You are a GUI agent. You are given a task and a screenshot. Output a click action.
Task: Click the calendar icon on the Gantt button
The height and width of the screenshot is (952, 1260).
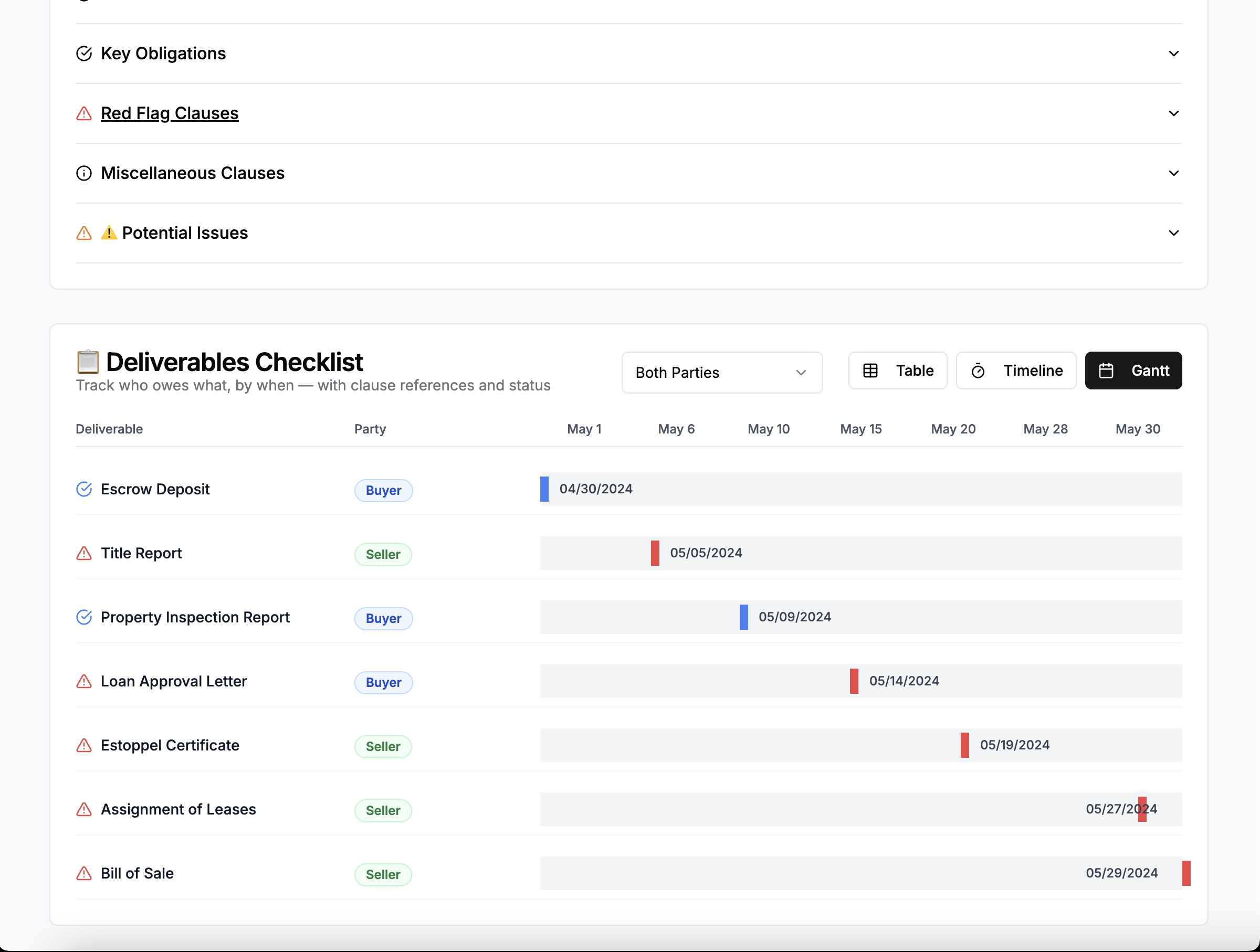1107,370
